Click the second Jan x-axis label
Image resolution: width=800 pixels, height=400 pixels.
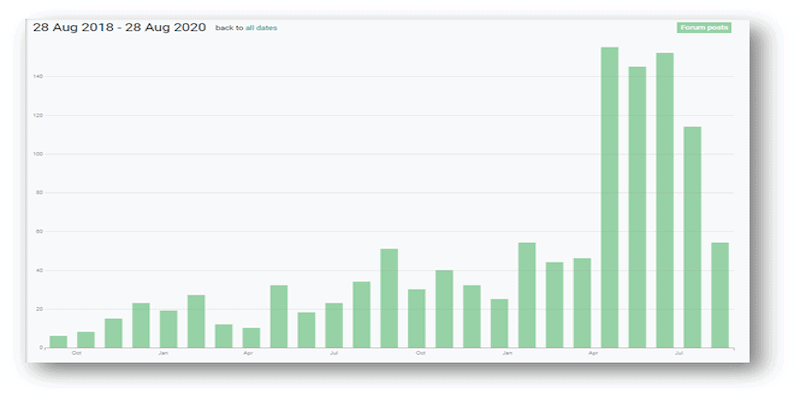[x=507, y=353]
